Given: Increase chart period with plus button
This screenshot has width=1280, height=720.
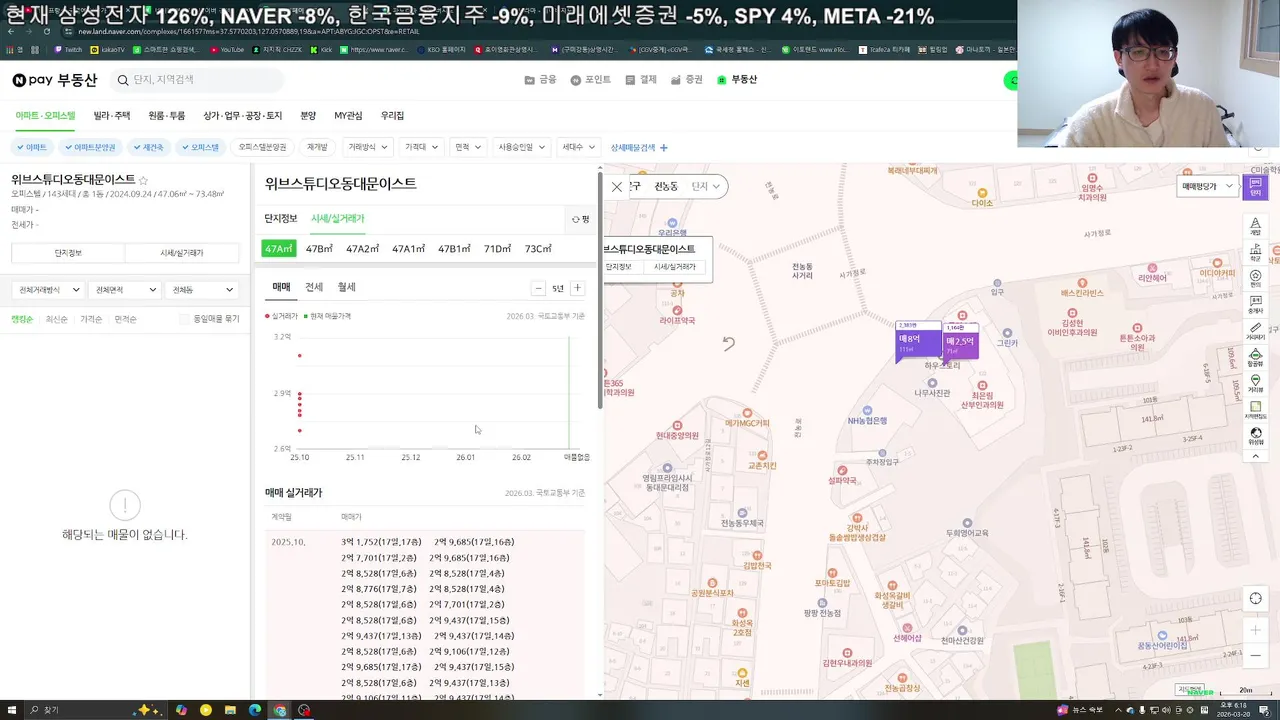Looking at the screenshot, I should click(577, 288).
